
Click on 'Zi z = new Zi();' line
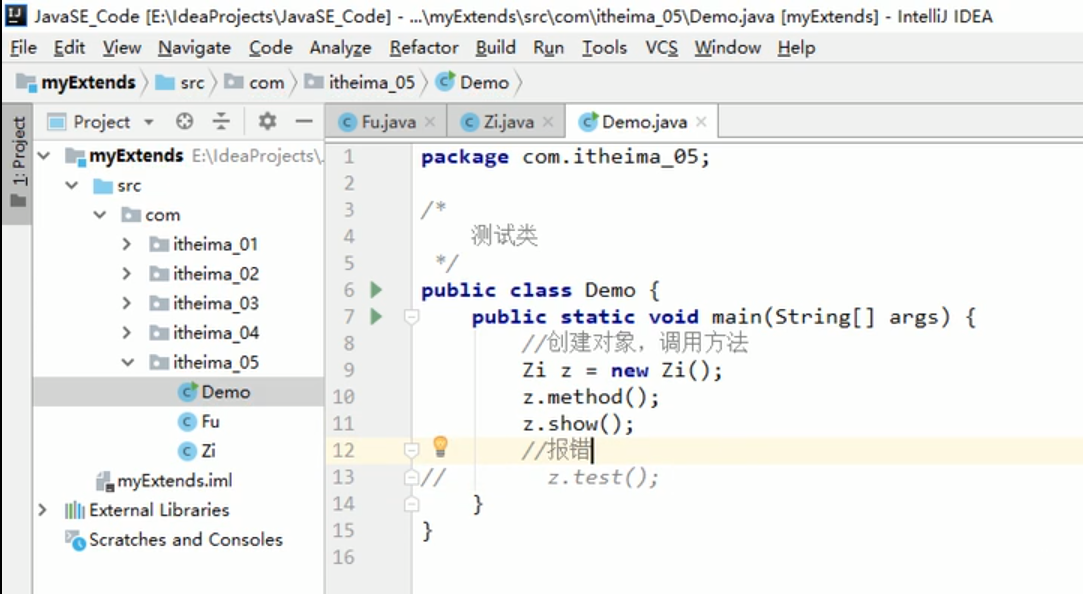click(x=622, y=371)
